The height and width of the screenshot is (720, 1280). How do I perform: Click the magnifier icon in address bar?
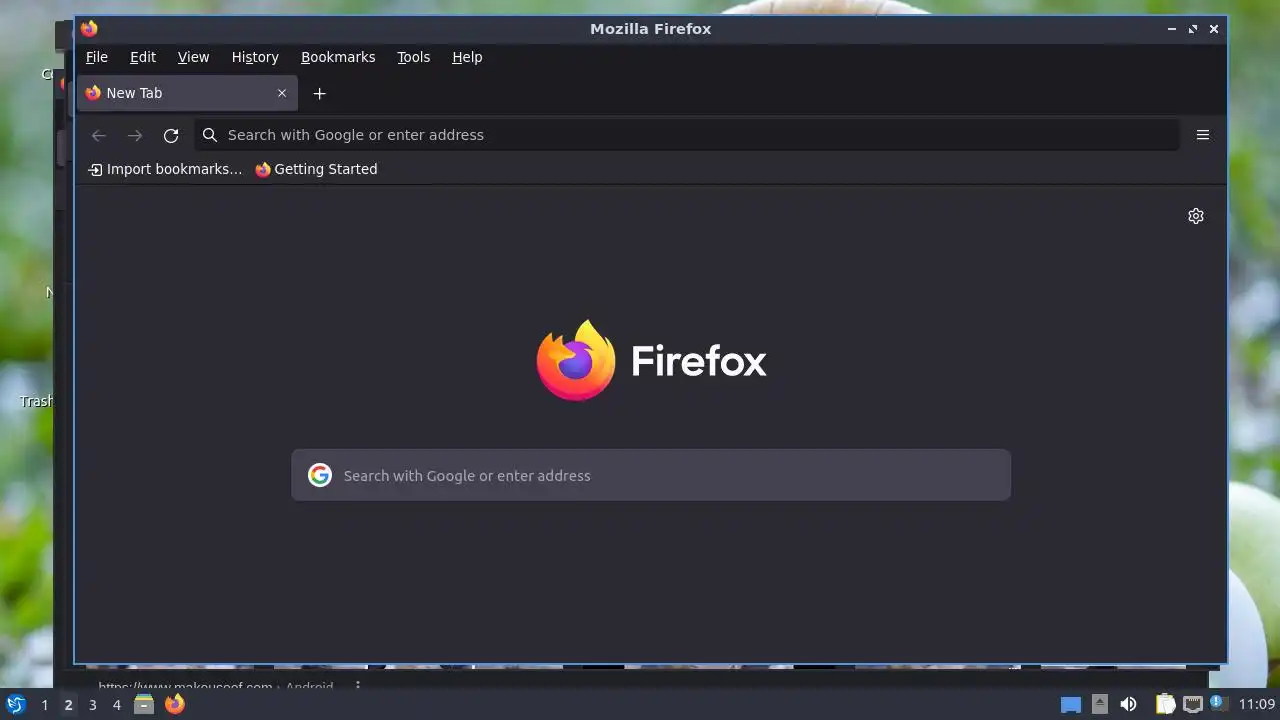tap(210, 135)
